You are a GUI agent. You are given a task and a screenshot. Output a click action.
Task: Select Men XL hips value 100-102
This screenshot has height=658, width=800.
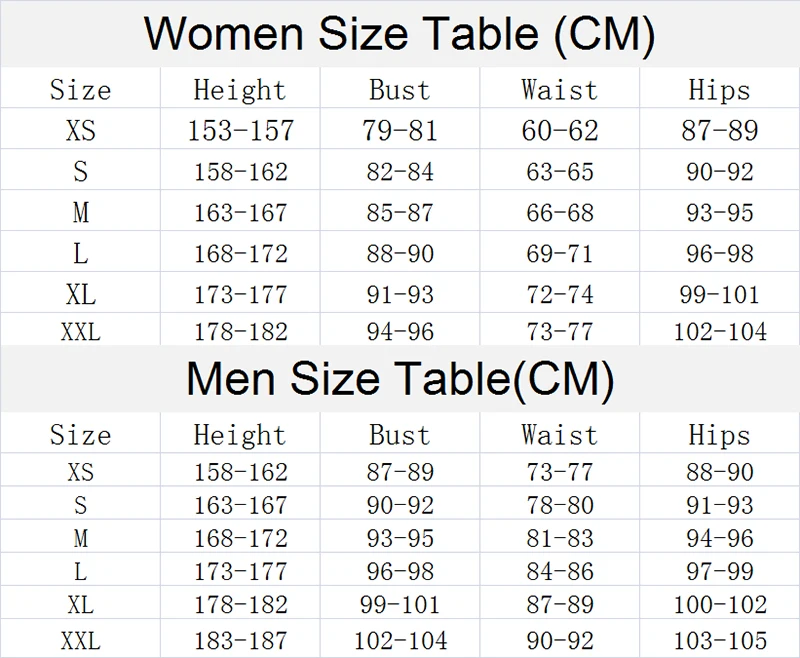720,604
